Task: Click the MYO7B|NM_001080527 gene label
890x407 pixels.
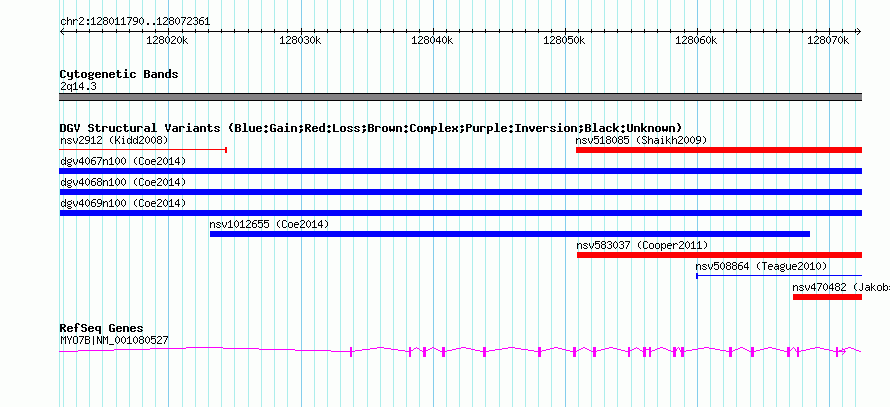Action: 114,340
